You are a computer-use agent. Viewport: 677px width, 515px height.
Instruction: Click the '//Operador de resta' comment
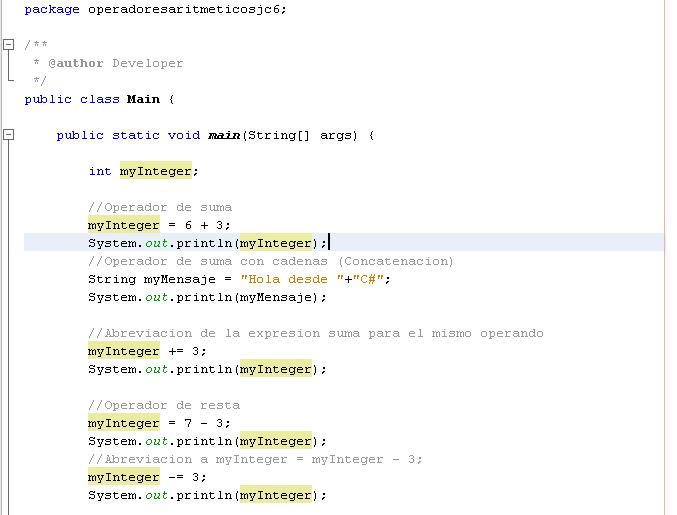[x=164, y=405]
